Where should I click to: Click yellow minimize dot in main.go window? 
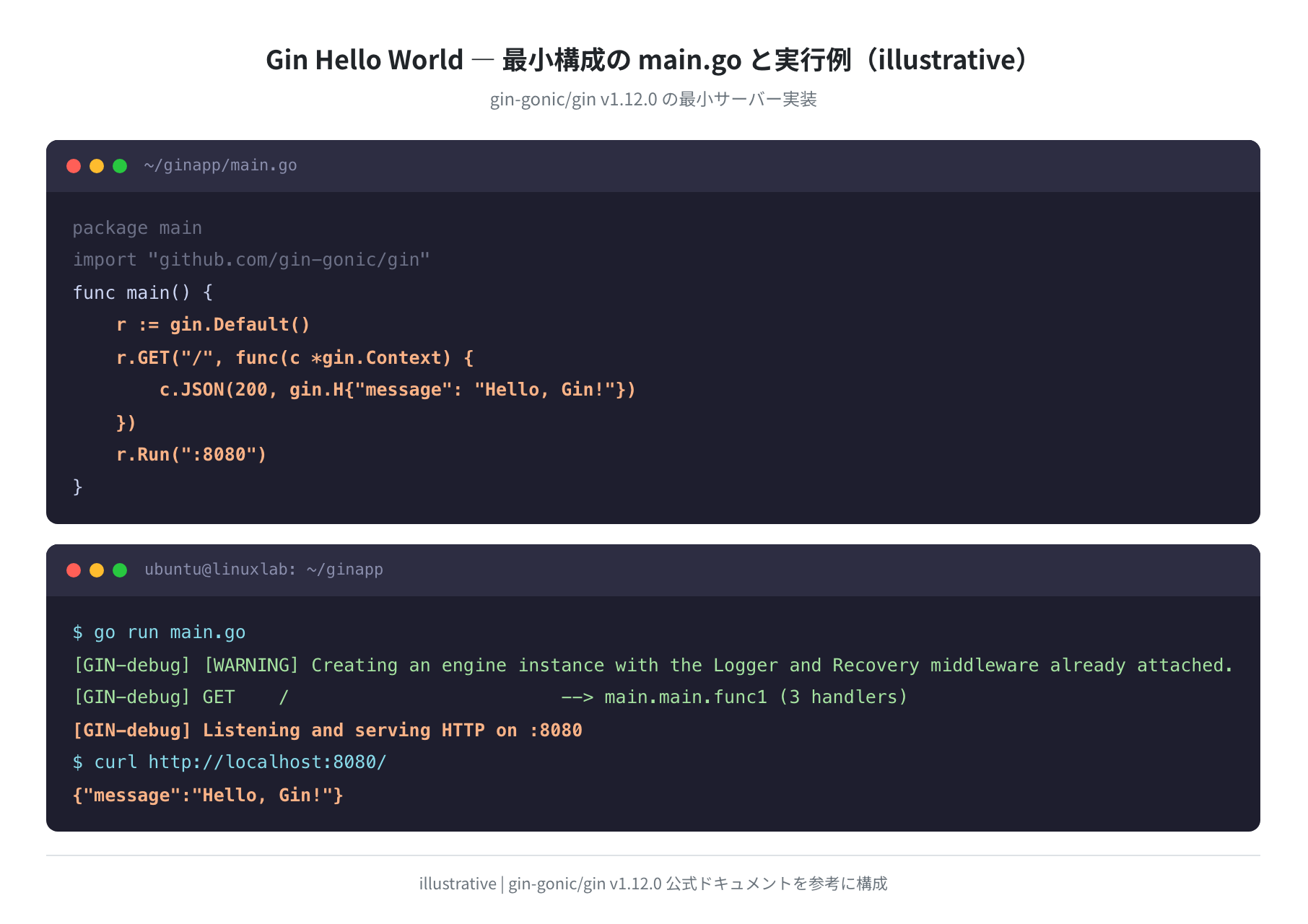(97, 166)
